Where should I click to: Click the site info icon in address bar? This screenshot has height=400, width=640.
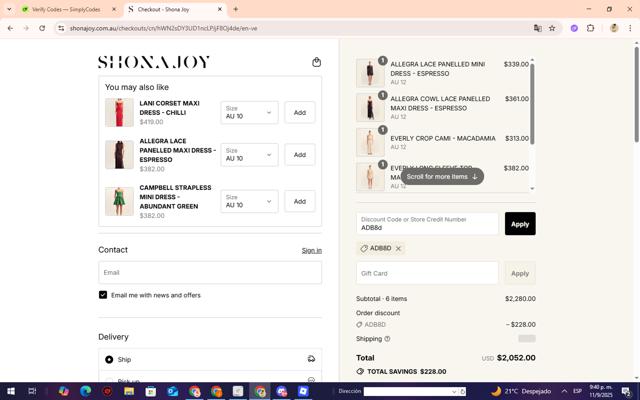61,28
